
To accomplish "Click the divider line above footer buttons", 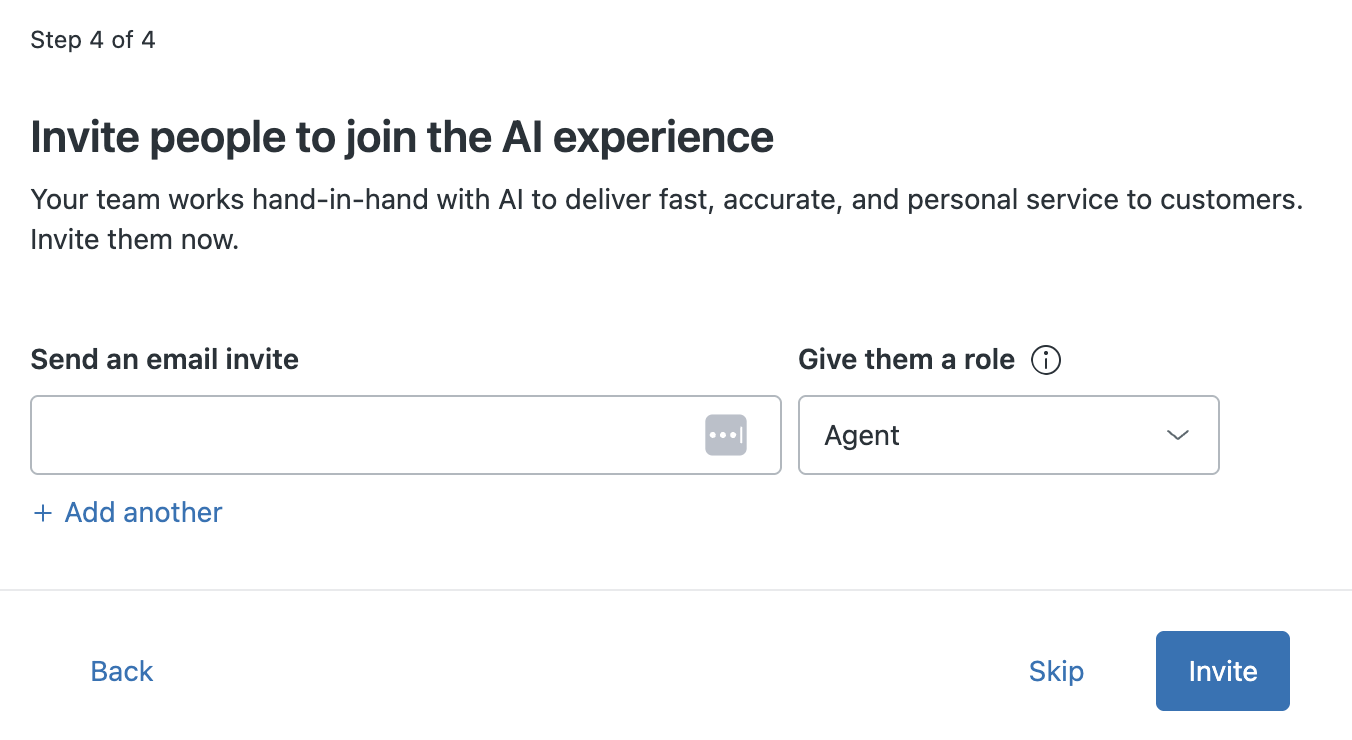I will click(x=676, y=590).
